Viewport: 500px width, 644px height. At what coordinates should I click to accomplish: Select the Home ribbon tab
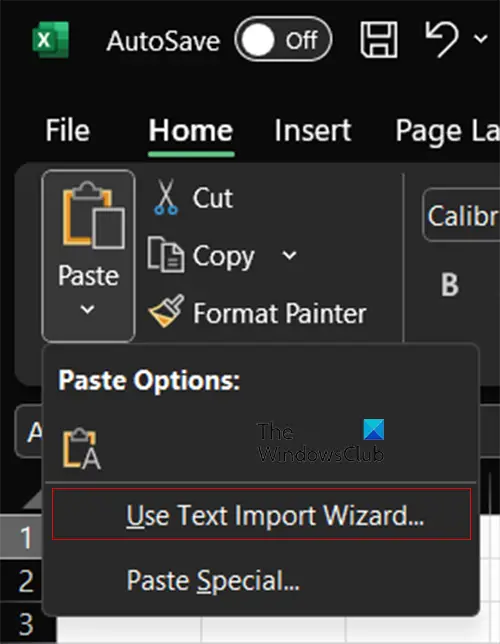click(x=191, y=131)
